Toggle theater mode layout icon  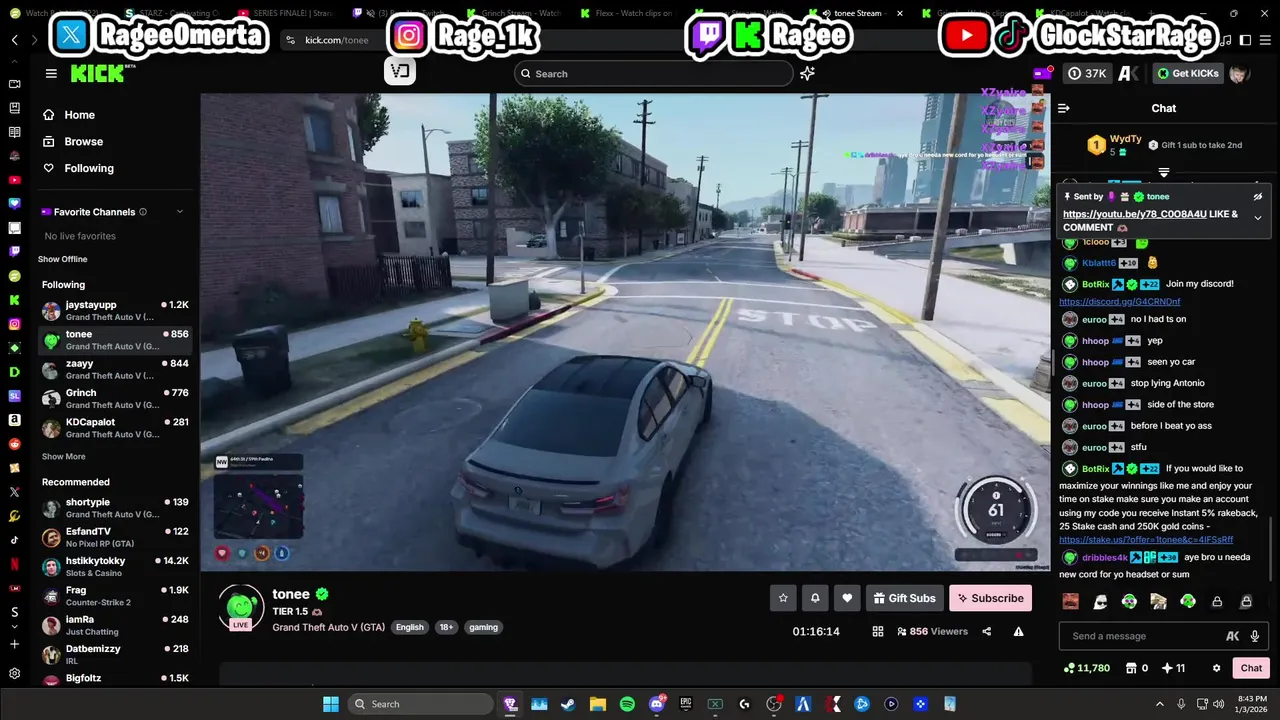click(x=878, y=632)
